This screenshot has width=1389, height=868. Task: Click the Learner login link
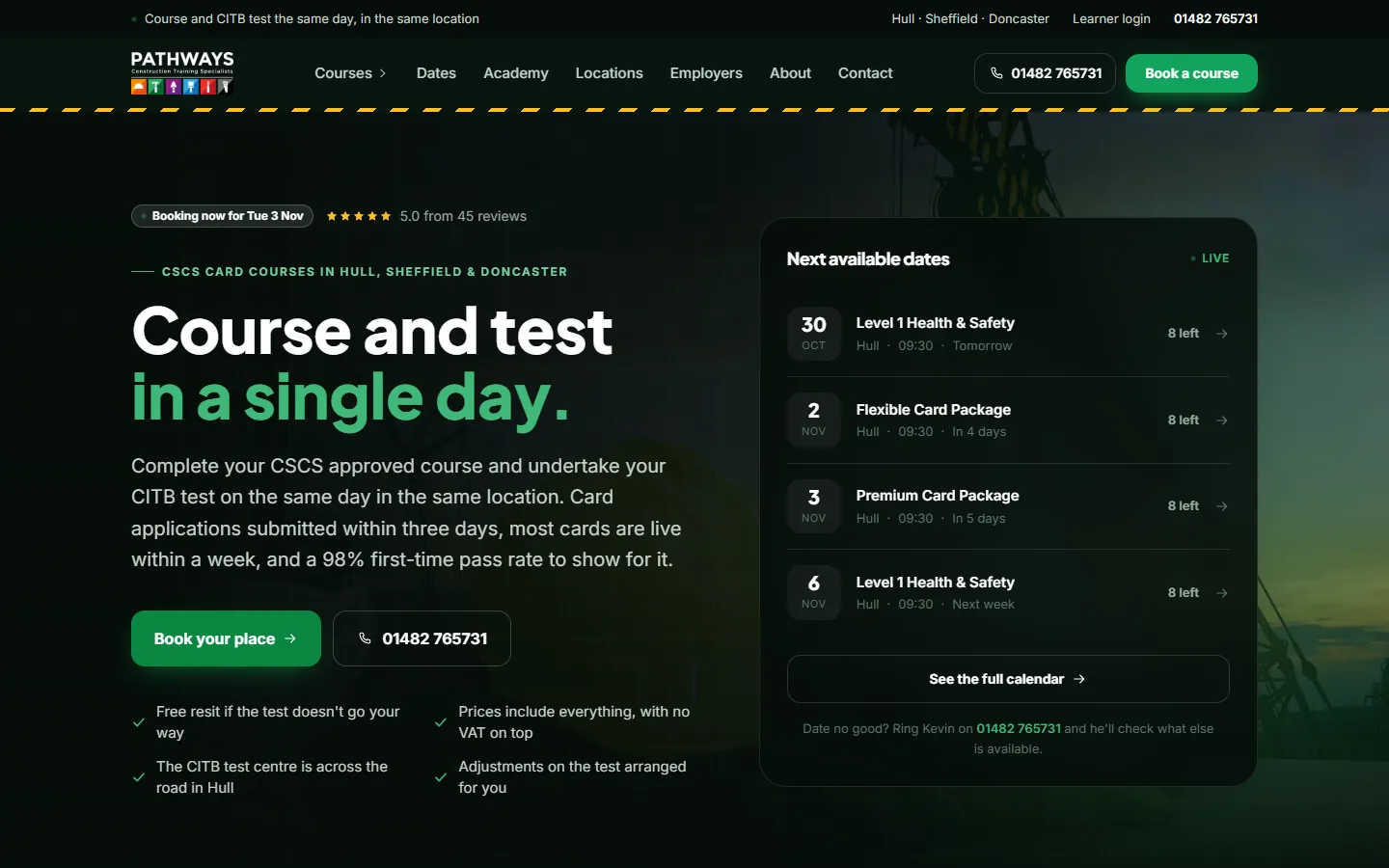pyautogui.click(x=1111, y=18)
